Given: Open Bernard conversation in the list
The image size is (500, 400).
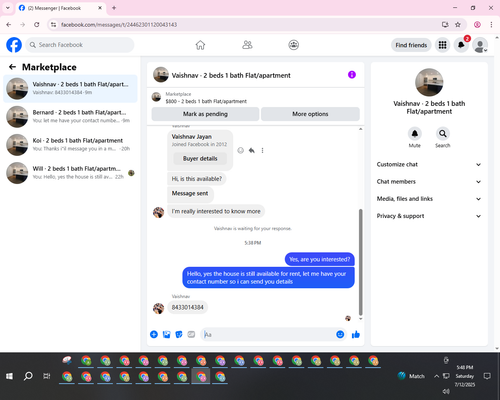Looking at the screenshot, I should coord(70,117).
